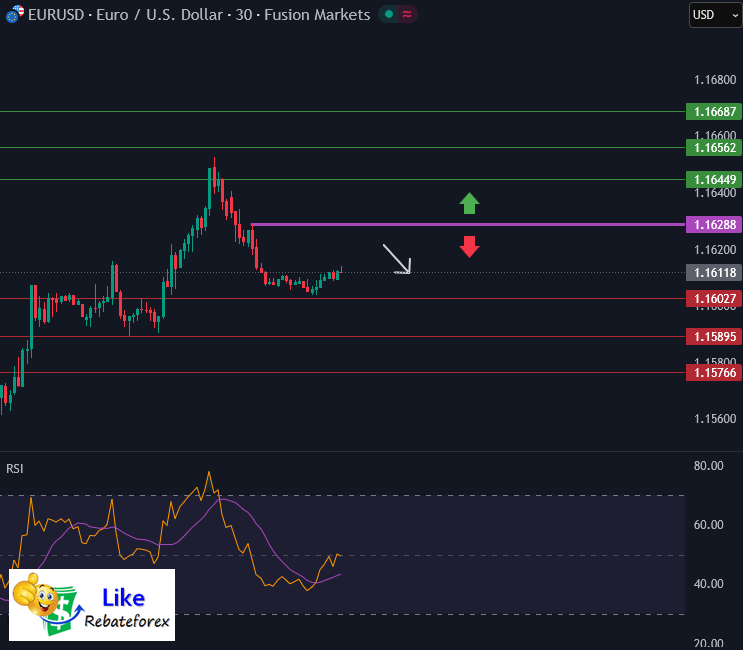Select the red 1.15895 price label
Viewport: 743px width, 650px height.
(x=714, y=337)
